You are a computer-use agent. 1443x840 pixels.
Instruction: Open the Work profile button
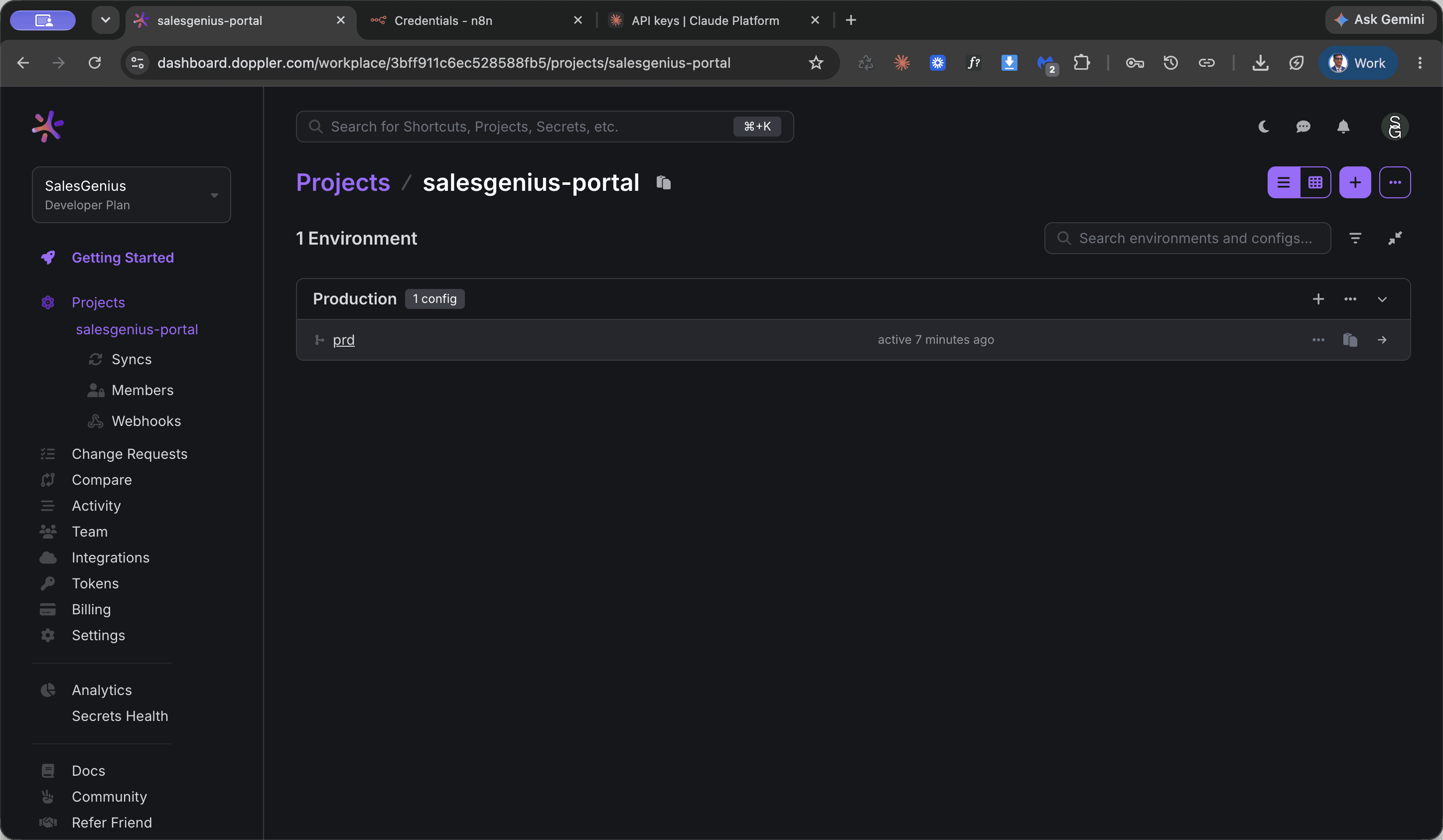click(1357, 63)
